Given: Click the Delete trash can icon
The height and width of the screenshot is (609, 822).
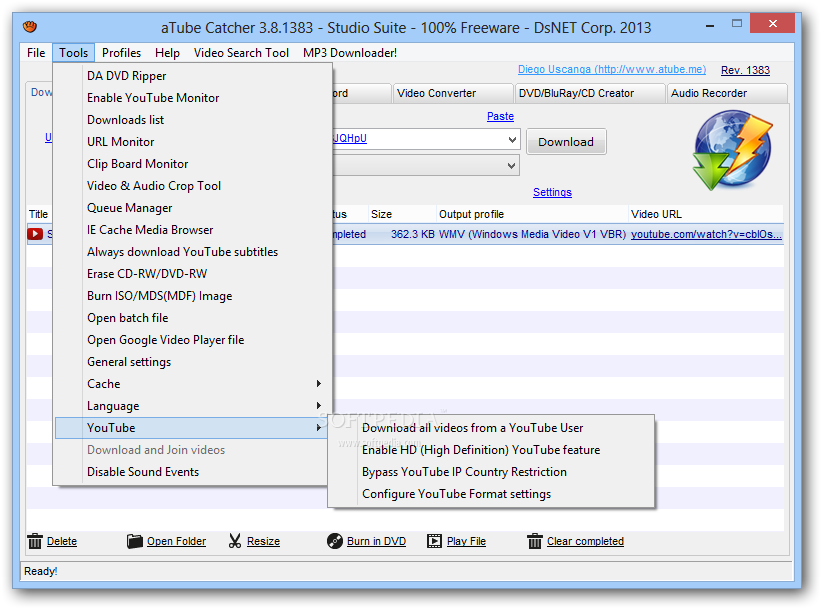Looking at the screenshot, I should pos(35,541).
